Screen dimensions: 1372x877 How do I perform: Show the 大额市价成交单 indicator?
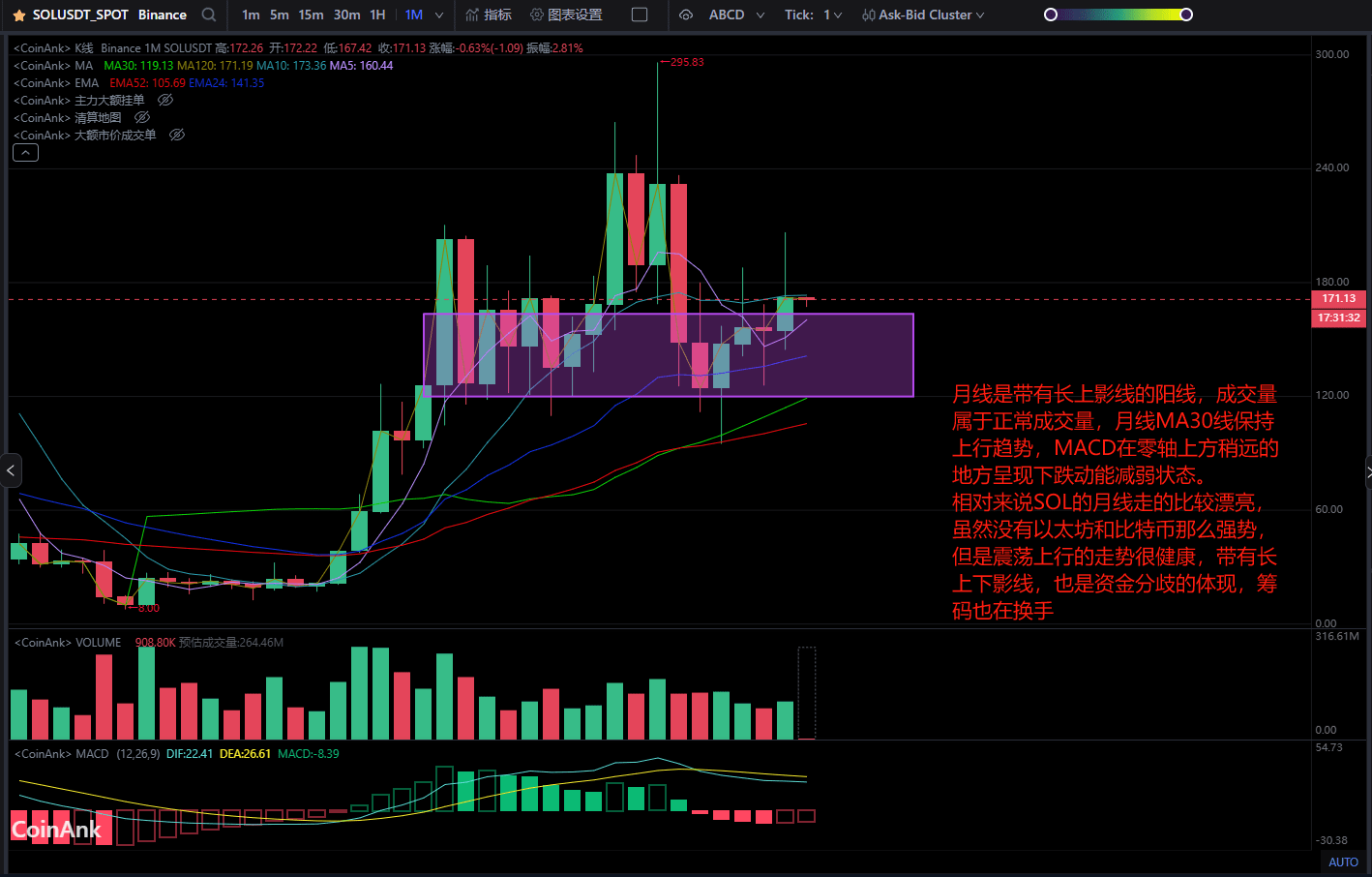click(177, 135)
